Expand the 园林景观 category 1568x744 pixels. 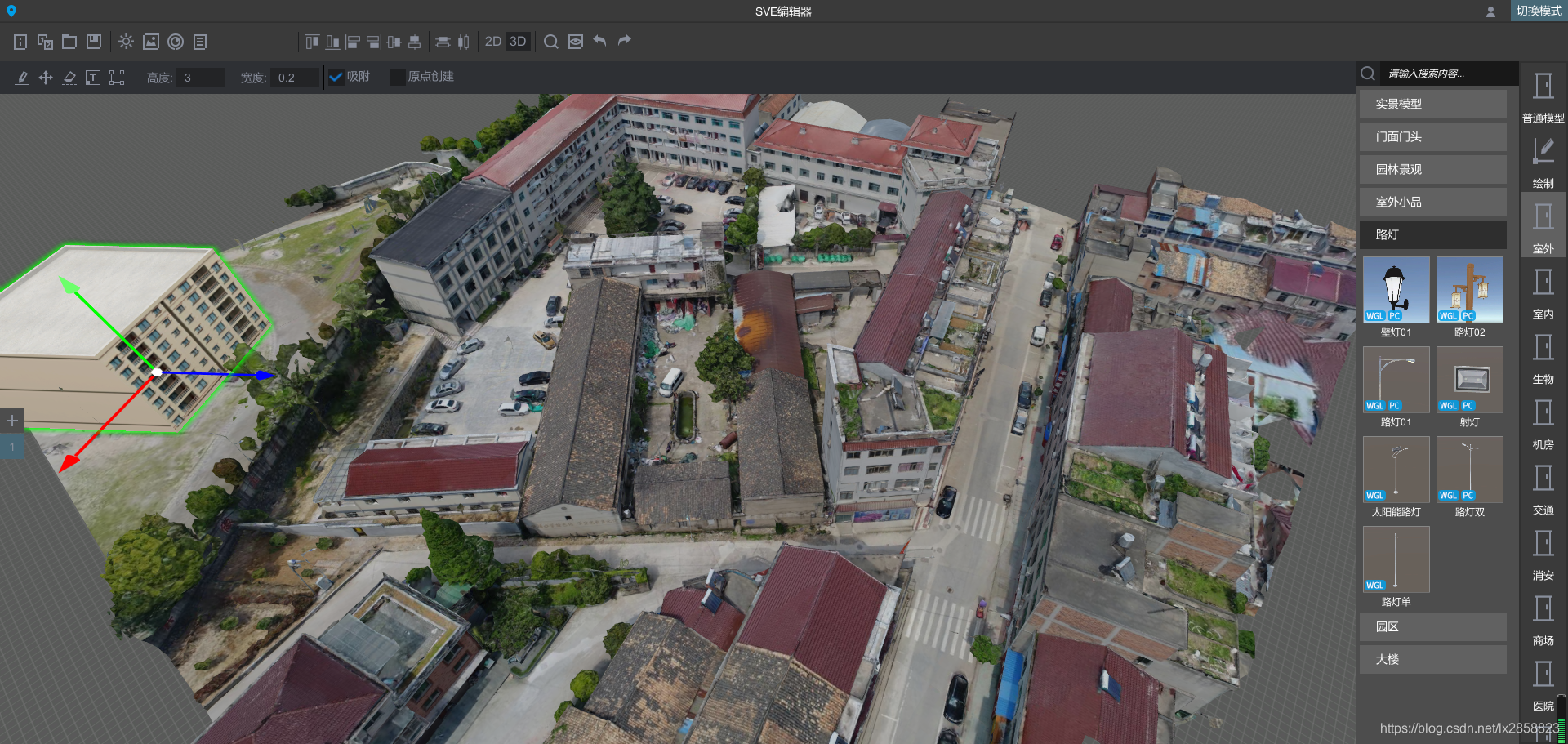1433,169
